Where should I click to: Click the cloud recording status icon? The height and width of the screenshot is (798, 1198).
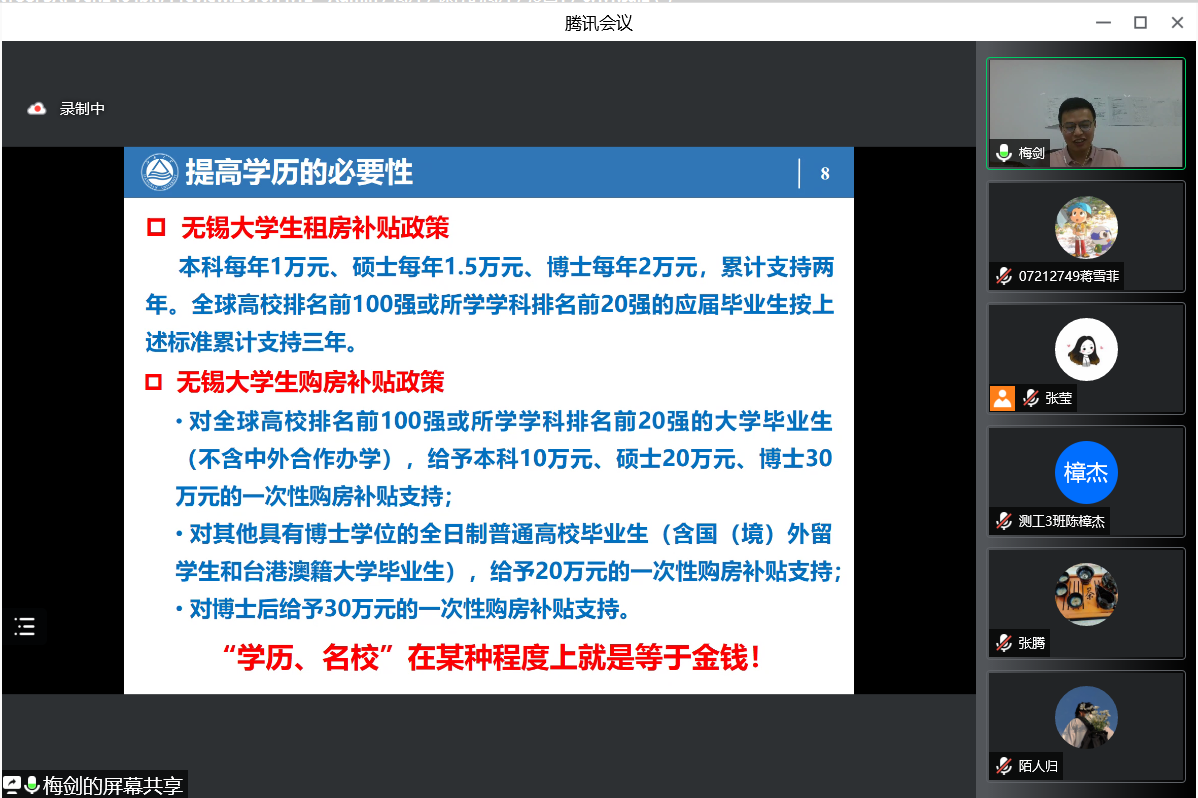pos(37,109)
